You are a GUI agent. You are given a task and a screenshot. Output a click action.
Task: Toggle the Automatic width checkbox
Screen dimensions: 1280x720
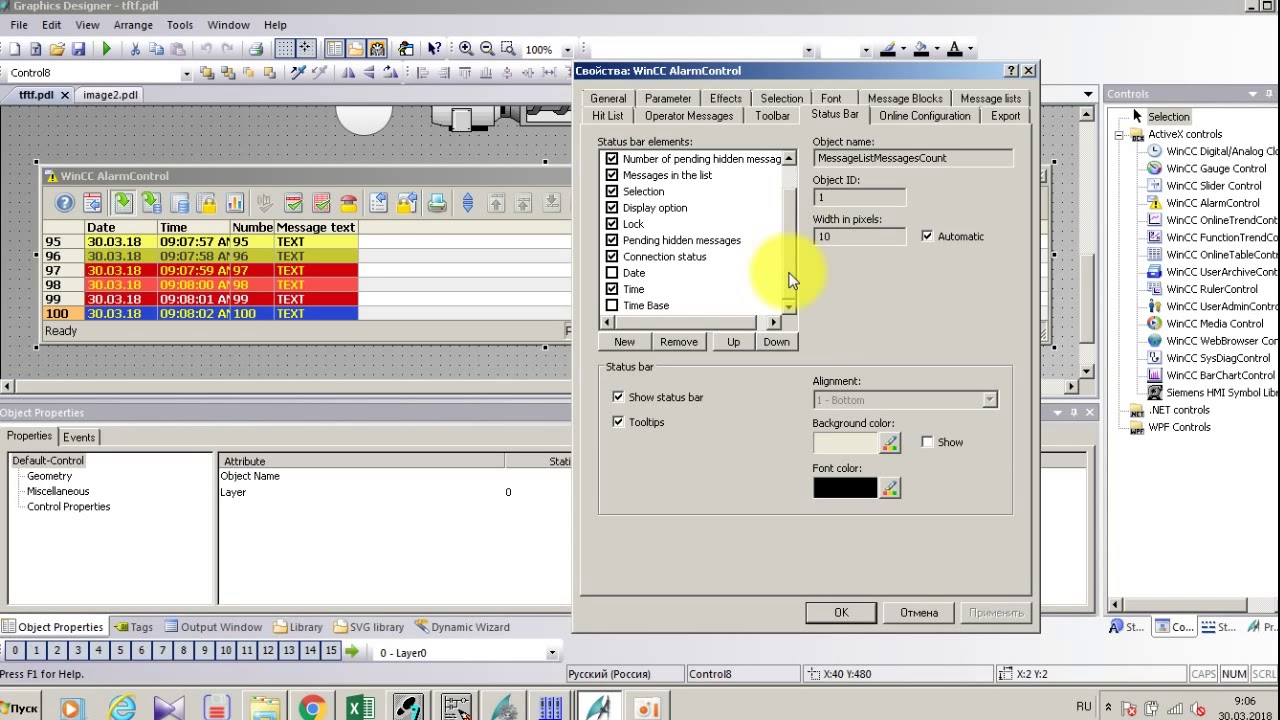click(x=927, y=236)
